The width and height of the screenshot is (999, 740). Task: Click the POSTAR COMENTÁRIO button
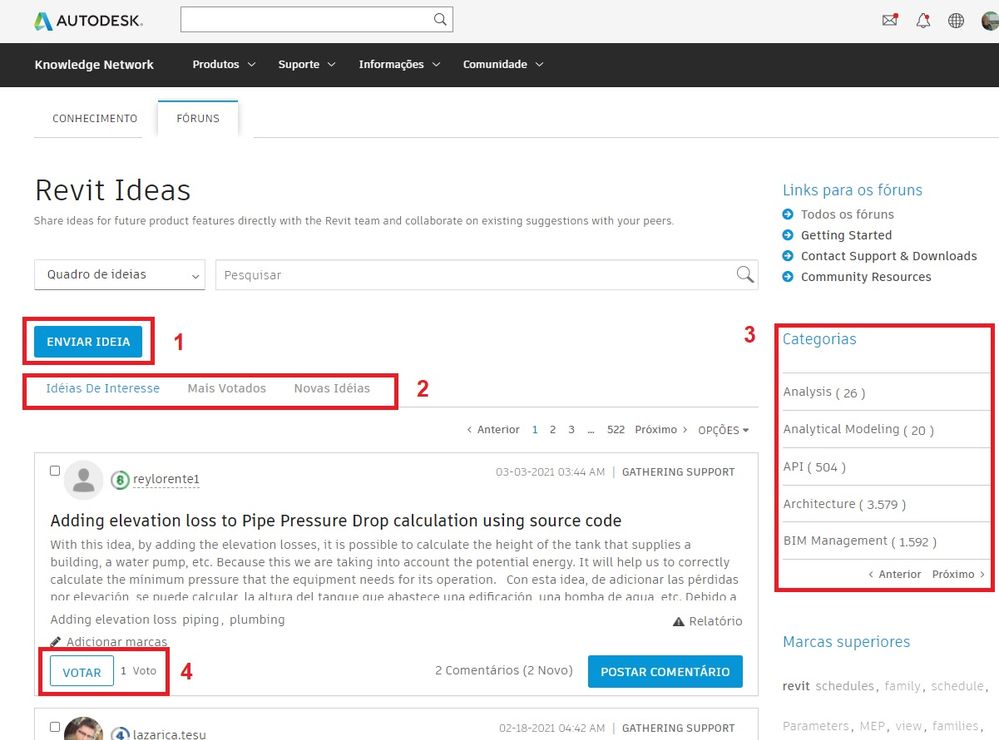point(665,672)
